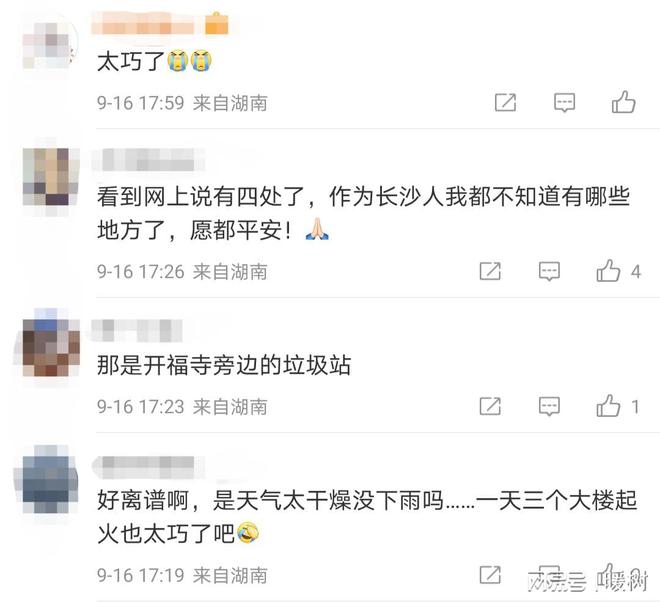Reply to the 太巧了 comment via comment icon
Viewport: 660px width, 602px height.
tap(564, 103)
